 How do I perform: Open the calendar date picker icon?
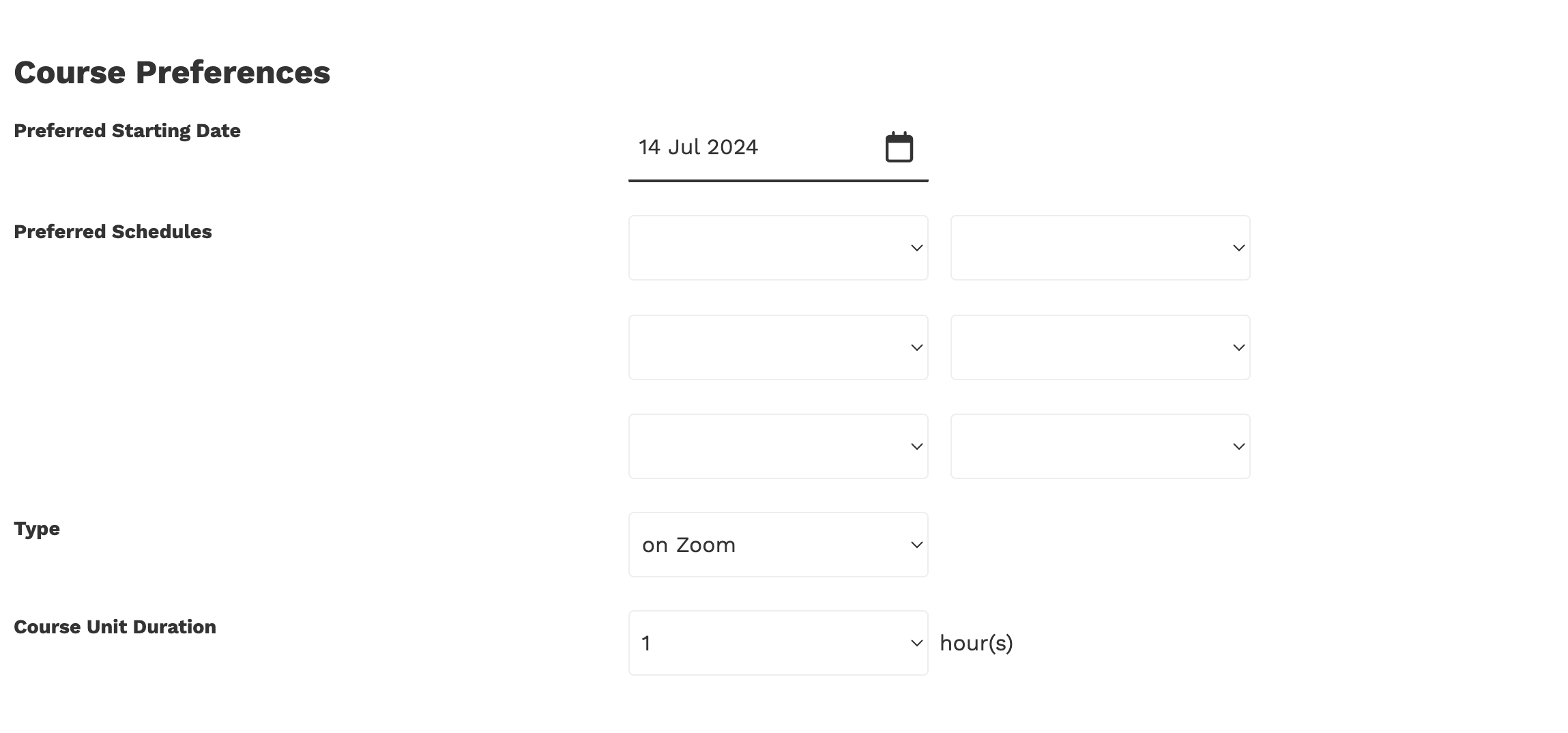coord(899,147)
